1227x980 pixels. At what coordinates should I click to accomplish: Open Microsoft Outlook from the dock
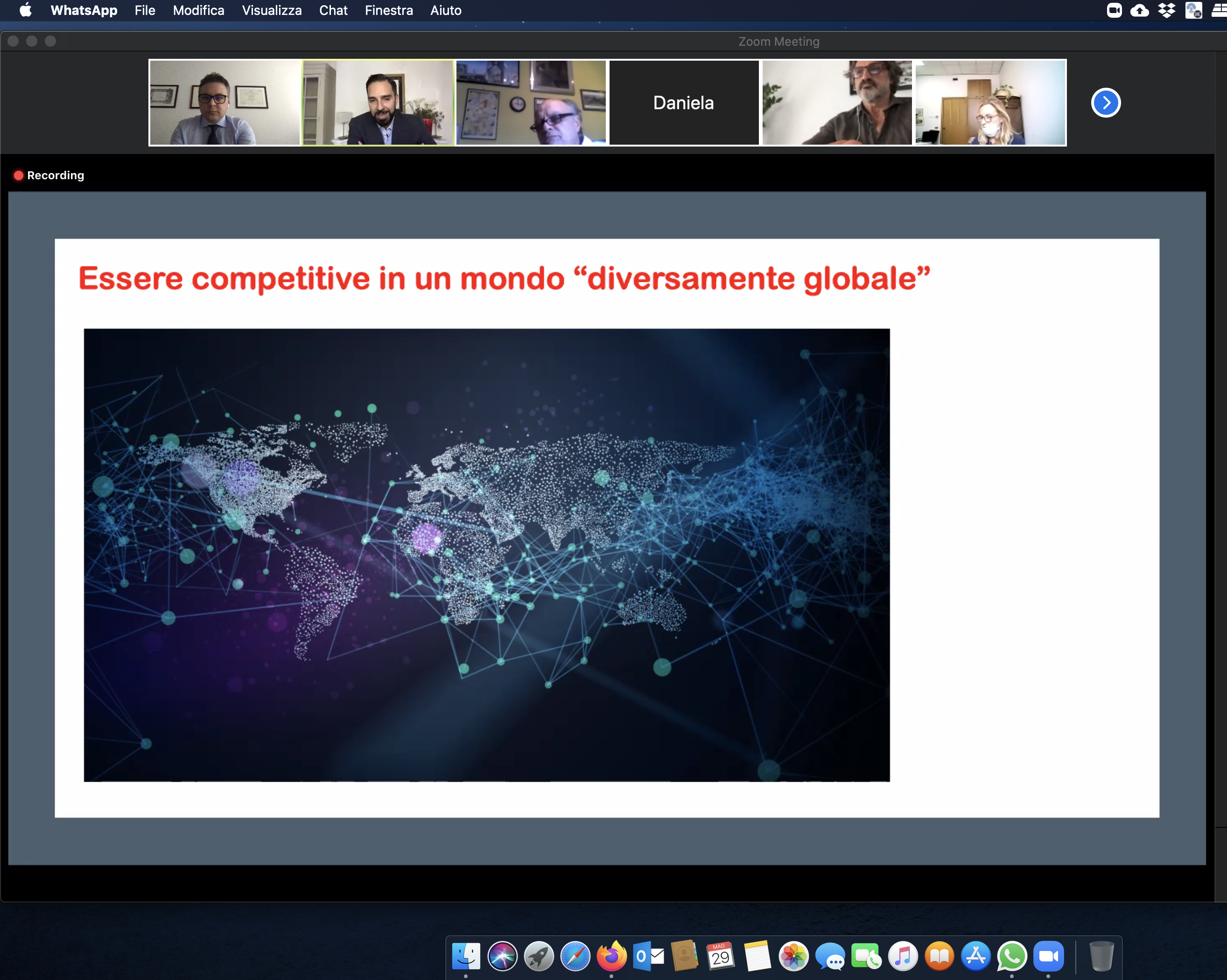(648, 956)
